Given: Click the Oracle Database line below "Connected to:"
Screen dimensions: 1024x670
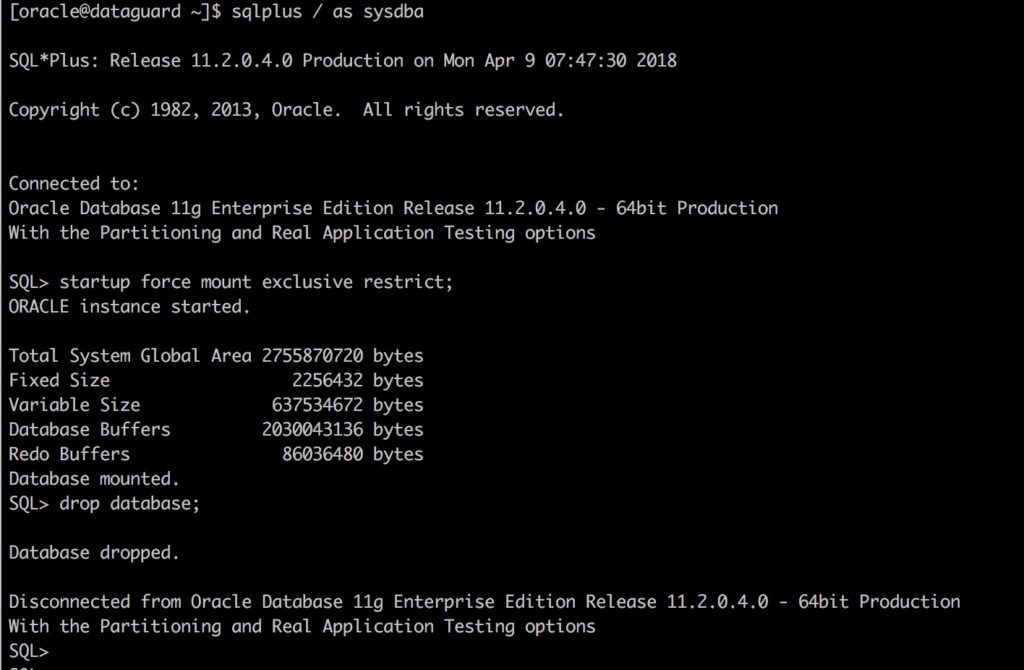Looking at the screenshot, I should coord(393,208).
